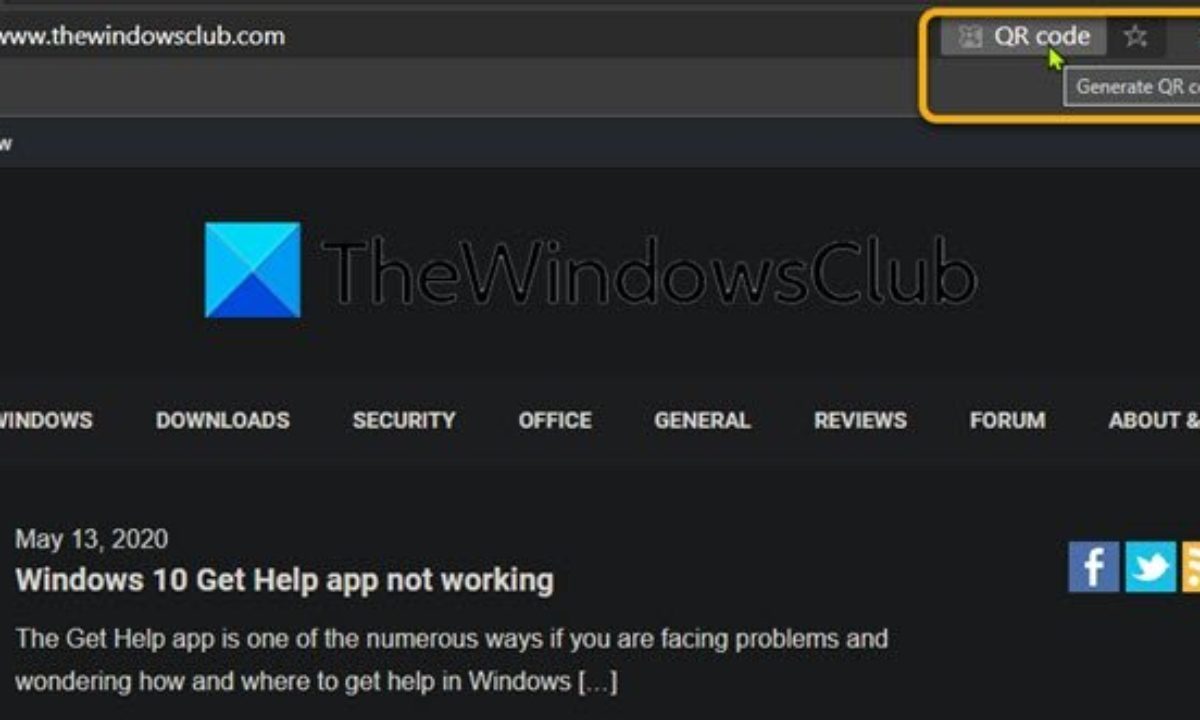Open the 'Windows 10 Get Help app not working' article
Screen dimensions: 1200x720
point(284,580)
